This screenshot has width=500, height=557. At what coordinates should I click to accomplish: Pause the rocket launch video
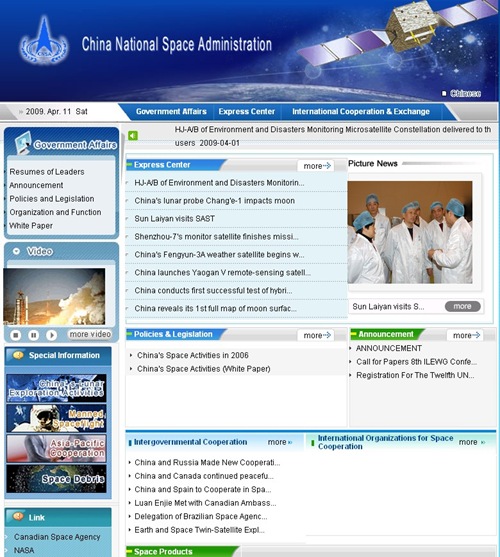[33, 335]
